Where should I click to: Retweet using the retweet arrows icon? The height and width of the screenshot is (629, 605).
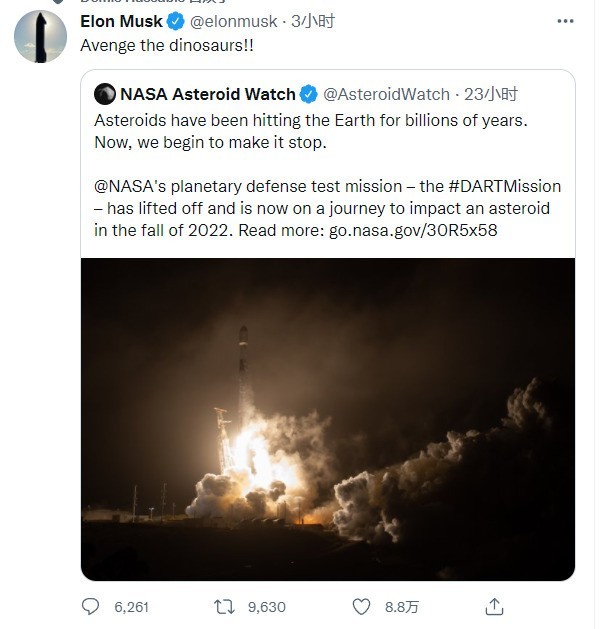click(224, 607)
